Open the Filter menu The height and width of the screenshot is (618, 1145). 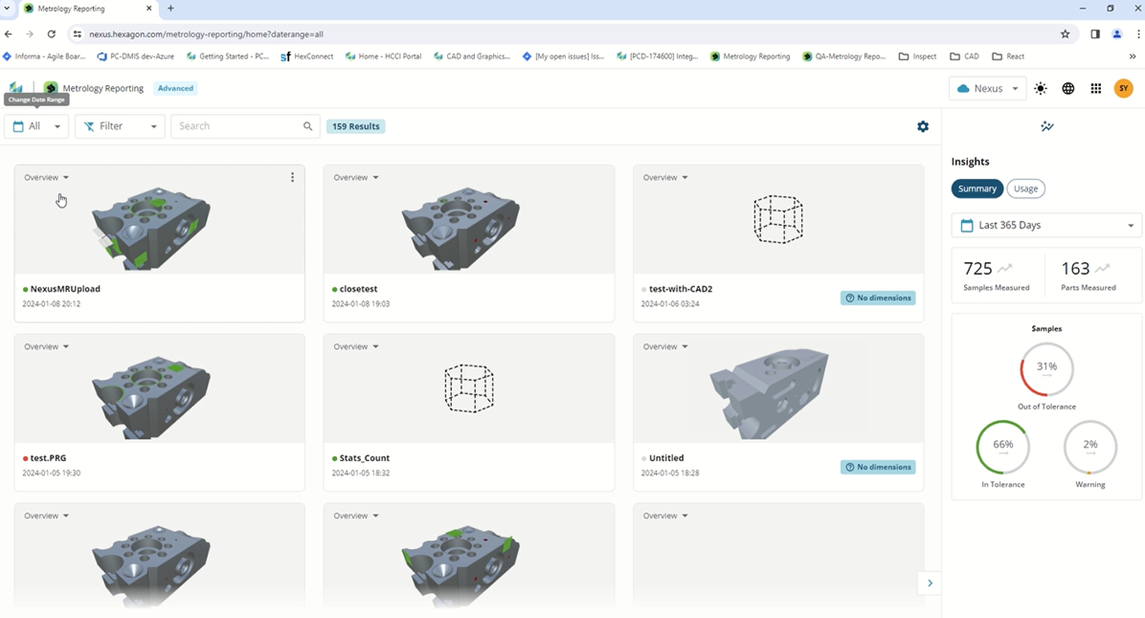coord(119,126)
